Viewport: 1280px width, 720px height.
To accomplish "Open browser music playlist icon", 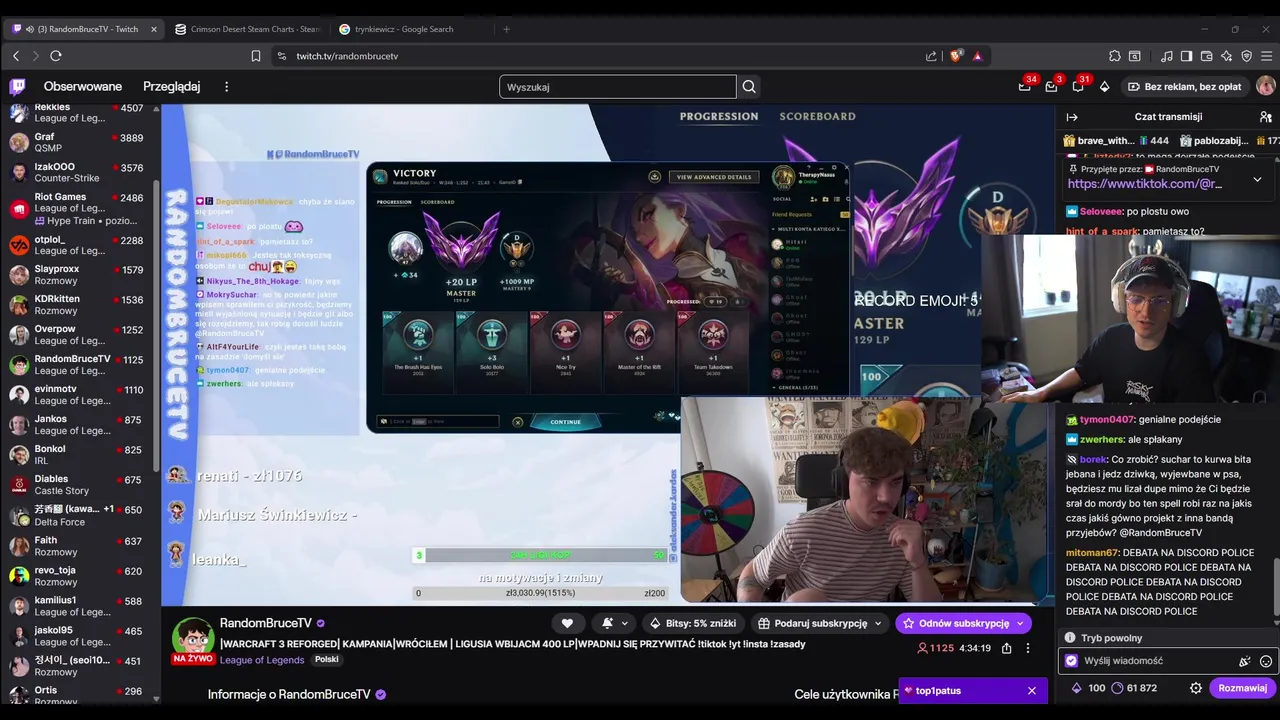I will [x=1166, y=56].
